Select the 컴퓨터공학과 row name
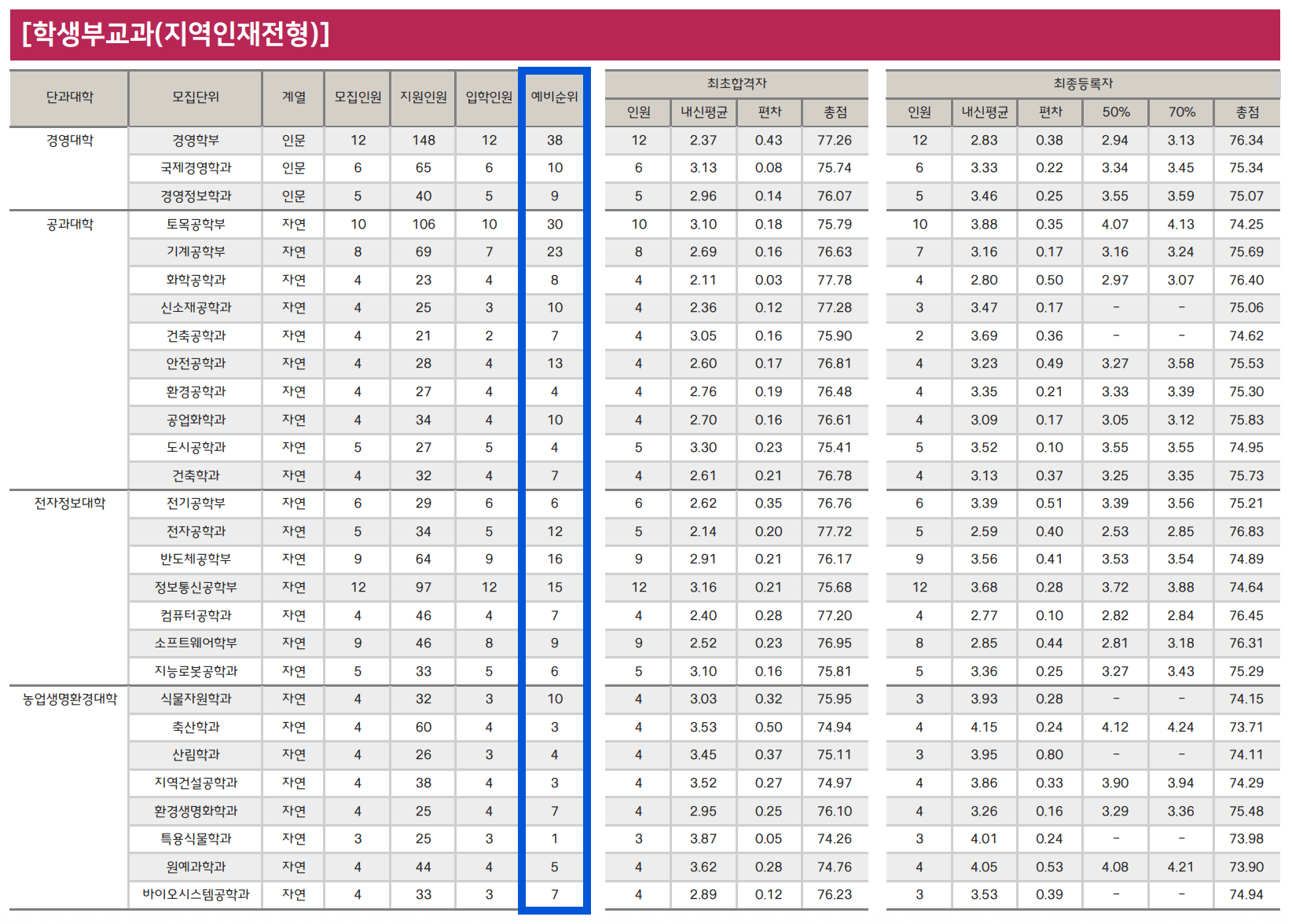 click(x=196, y=616)
